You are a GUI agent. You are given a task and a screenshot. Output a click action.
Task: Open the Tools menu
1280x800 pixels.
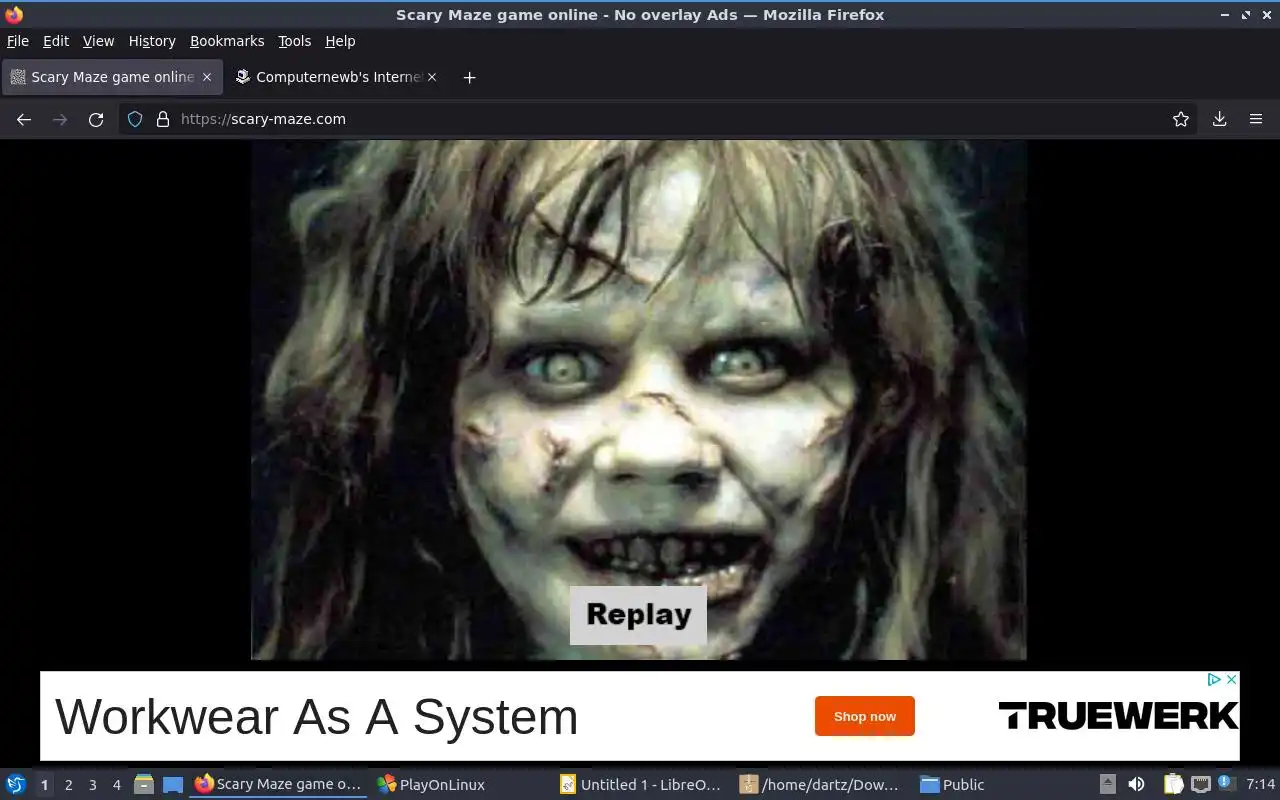point(295,41)
